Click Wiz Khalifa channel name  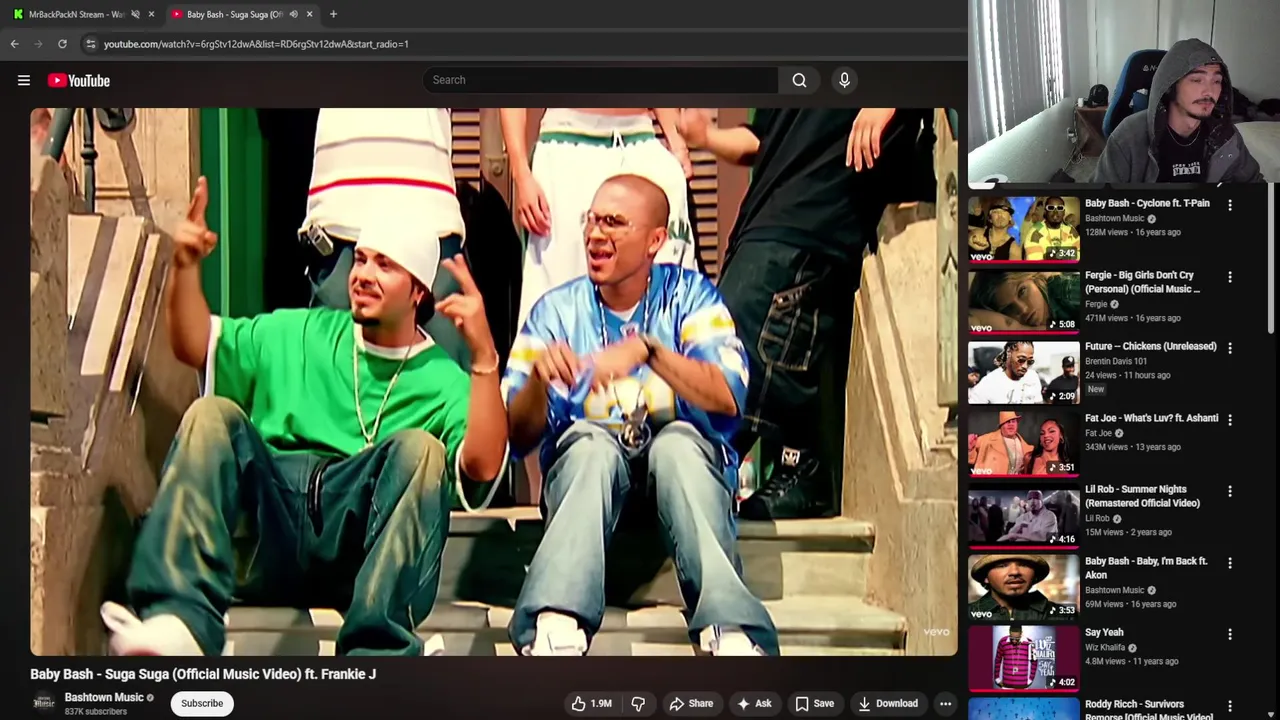click(1106, 647)
